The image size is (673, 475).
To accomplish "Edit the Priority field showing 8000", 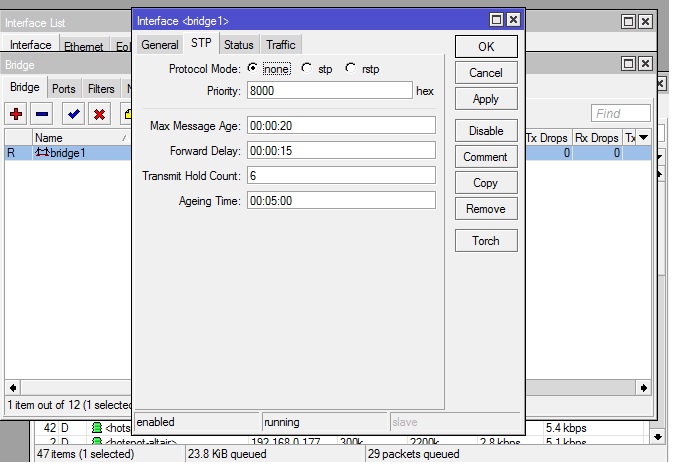I will (330, 91).
